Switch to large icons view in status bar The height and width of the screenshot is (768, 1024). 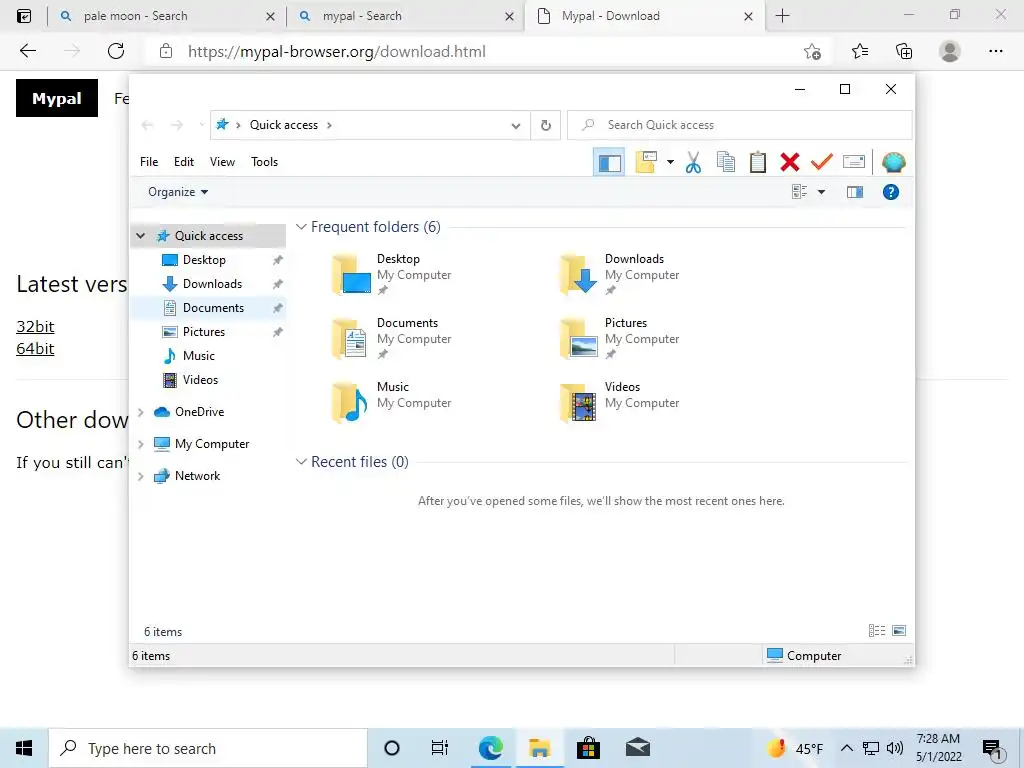(x=899, y=631)
